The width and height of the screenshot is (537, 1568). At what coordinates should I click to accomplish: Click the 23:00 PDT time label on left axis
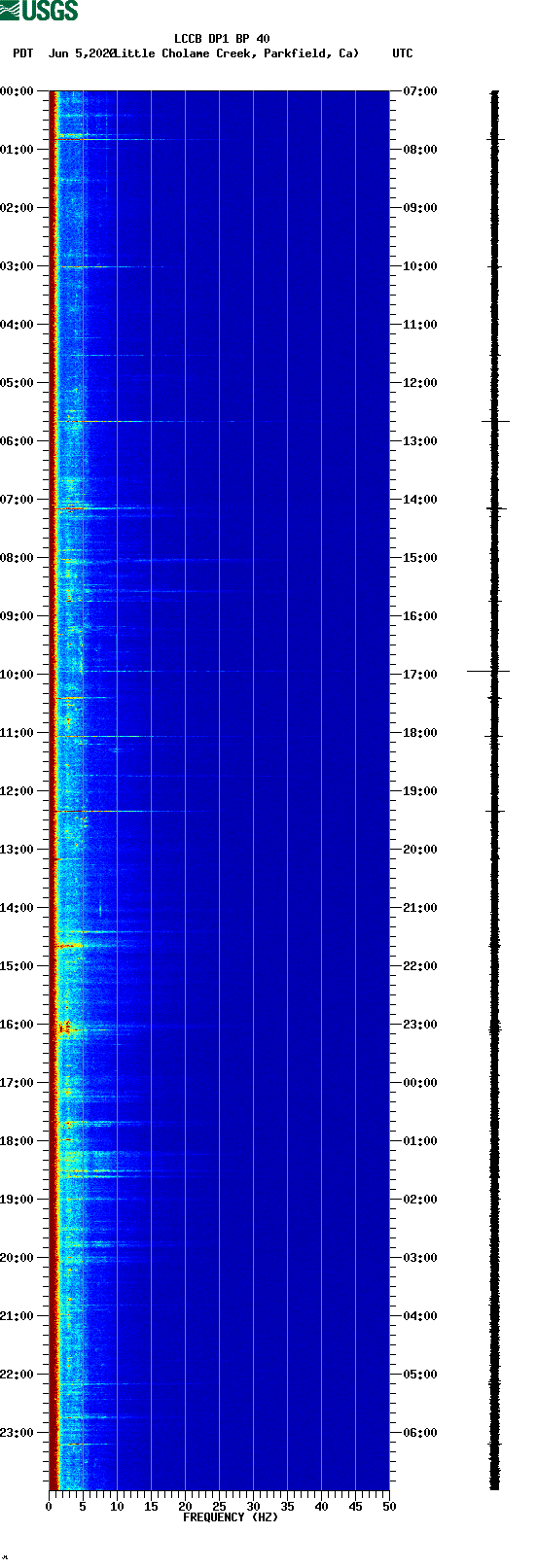pyautogui.click(x=18, y=1433)
